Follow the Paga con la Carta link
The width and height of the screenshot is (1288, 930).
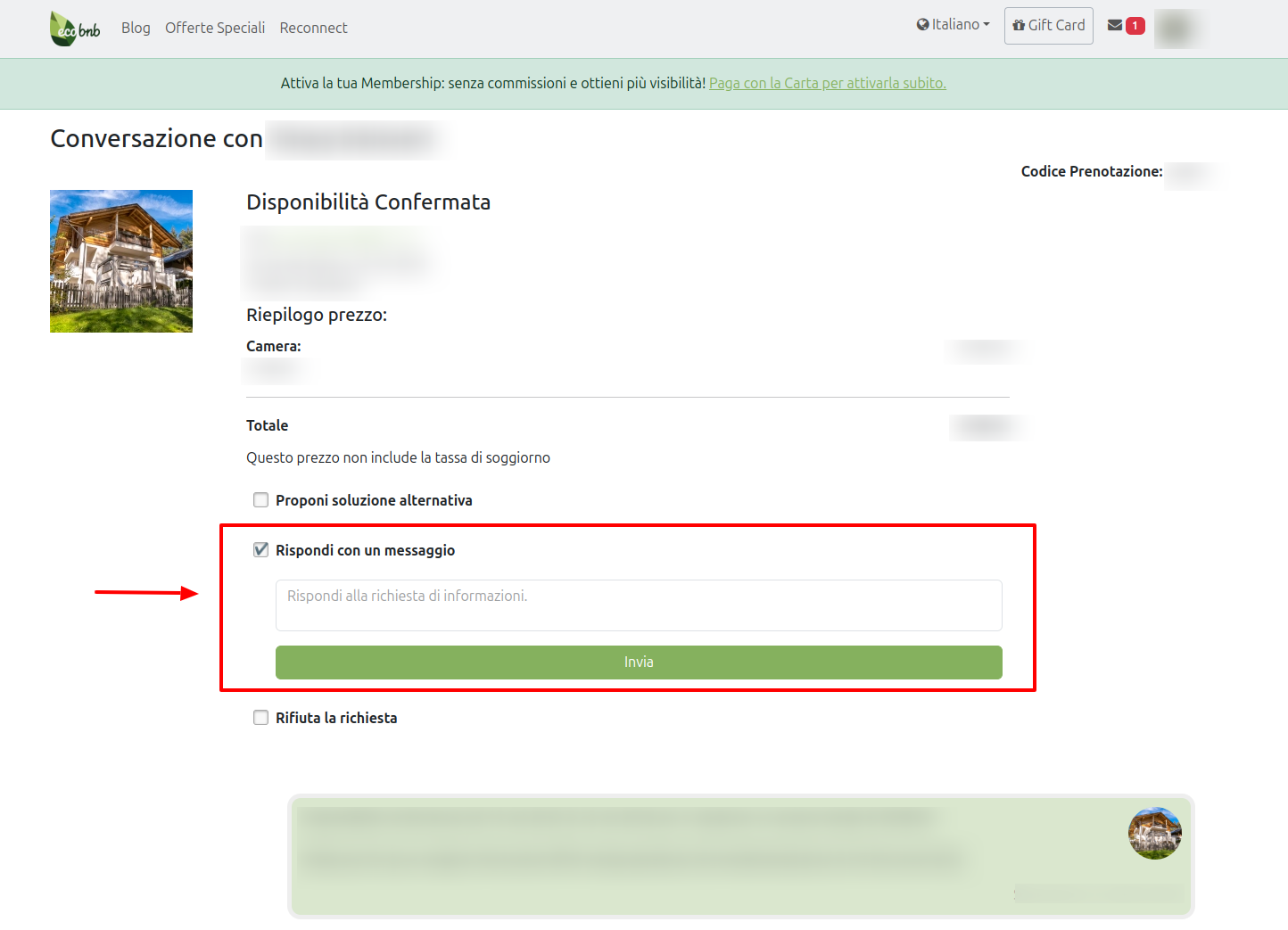coord(827,83)
